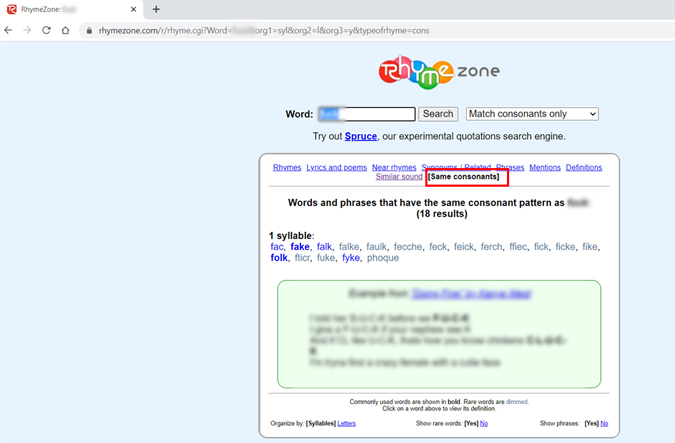Click the RhymeZone logo

(439, 72)
